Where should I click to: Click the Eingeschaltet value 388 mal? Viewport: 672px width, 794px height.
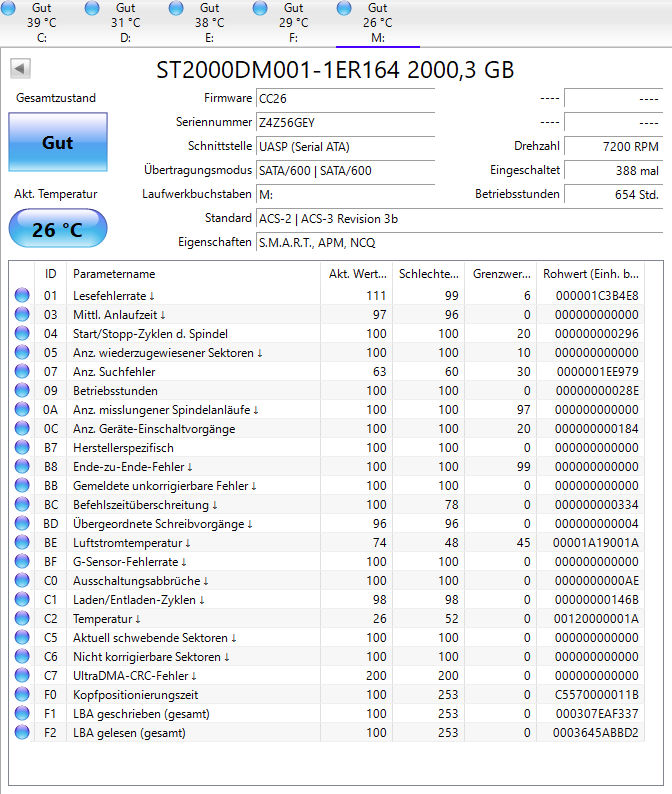(613, 171)
